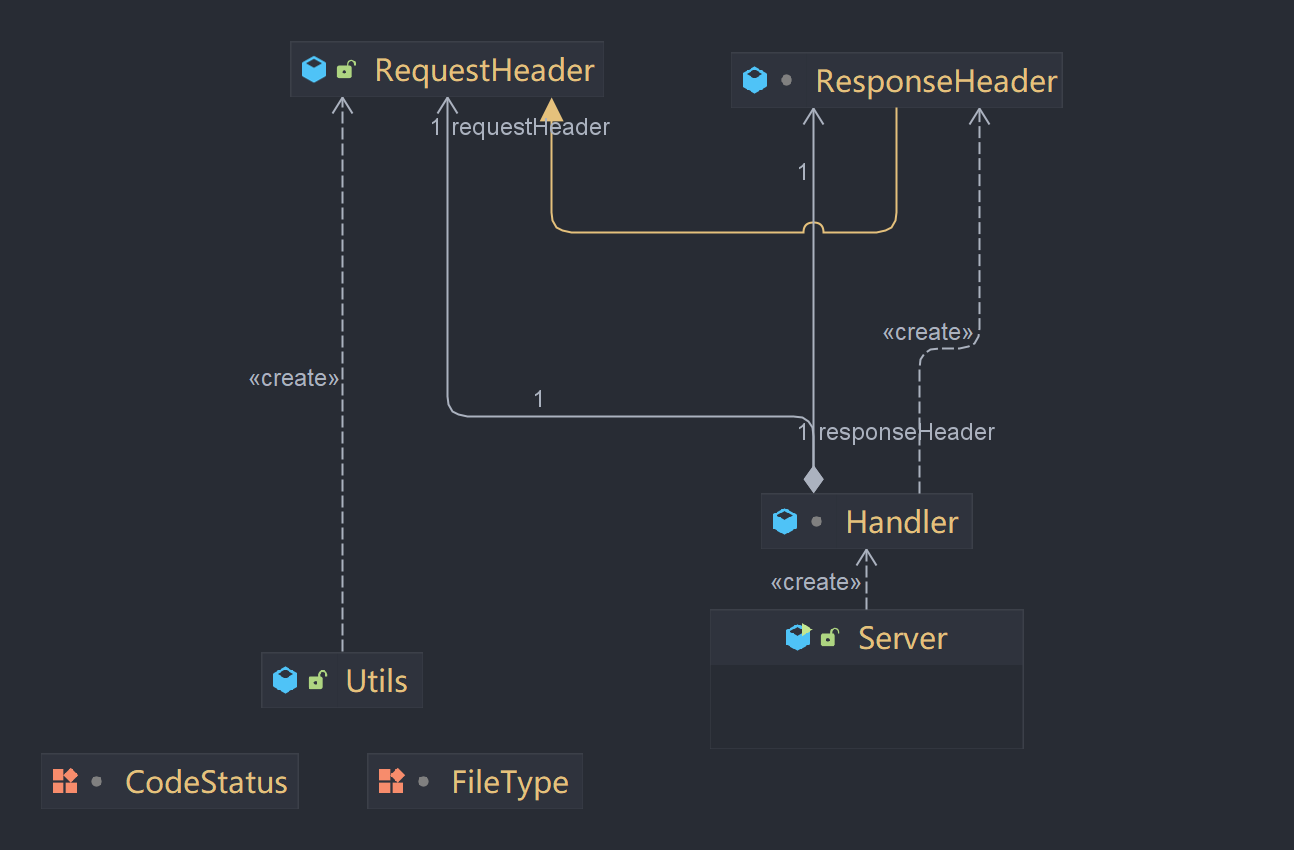This screenshot has height=850, width=1294.
Task: Select the FileType enum node
Action: tap(475, 781)
